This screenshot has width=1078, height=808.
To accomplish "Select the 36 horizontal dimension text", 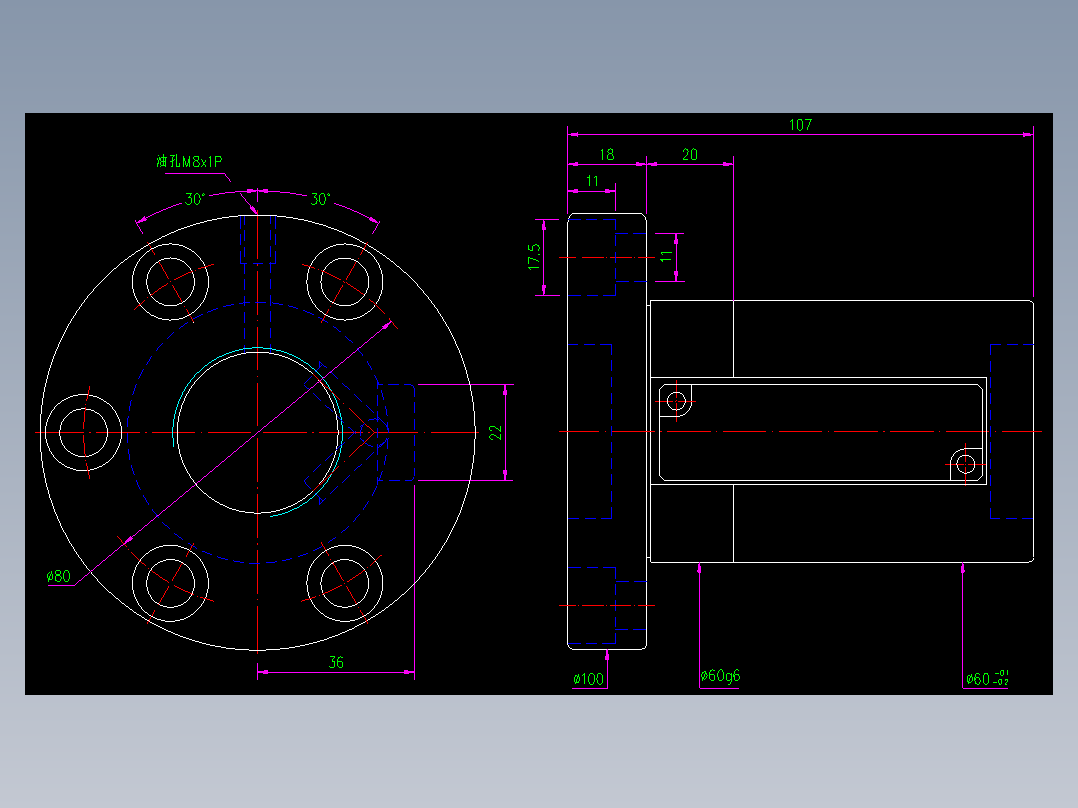I will coord(336,662).
